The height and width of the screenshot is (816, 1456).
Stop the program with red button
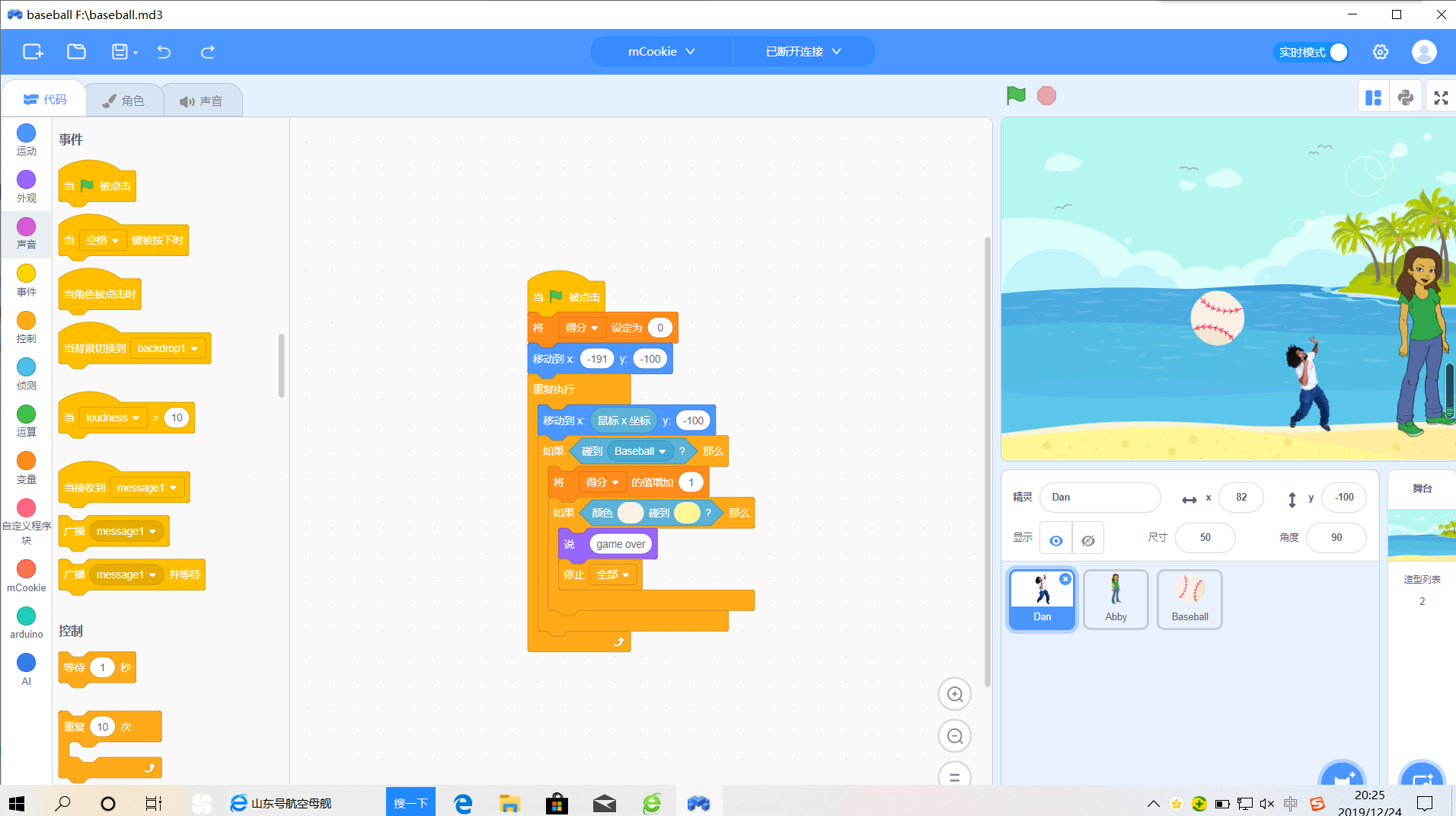click(x=1046, y=95)
